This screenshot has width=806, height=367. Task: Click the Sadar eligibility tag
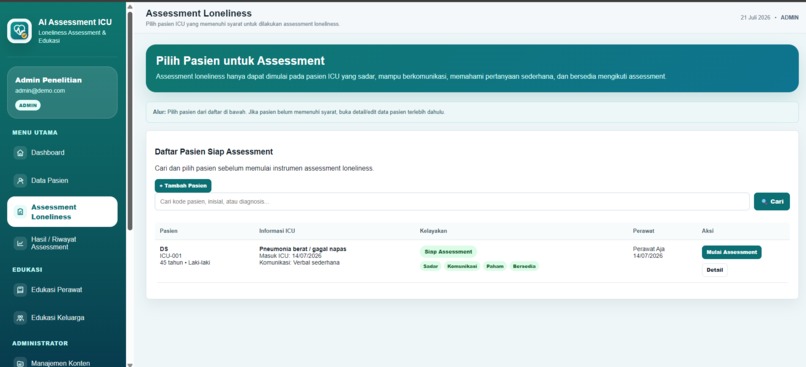coord(430,266)
